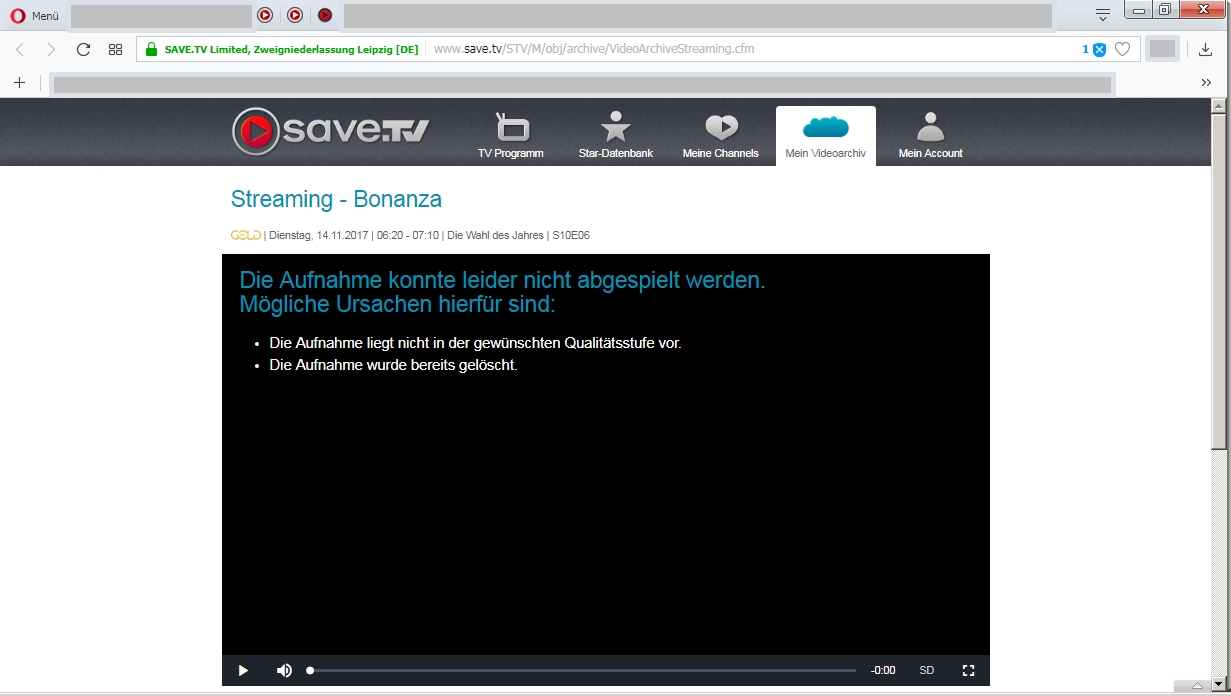Enter fullscreen video mode

click(x=967, y=670)
